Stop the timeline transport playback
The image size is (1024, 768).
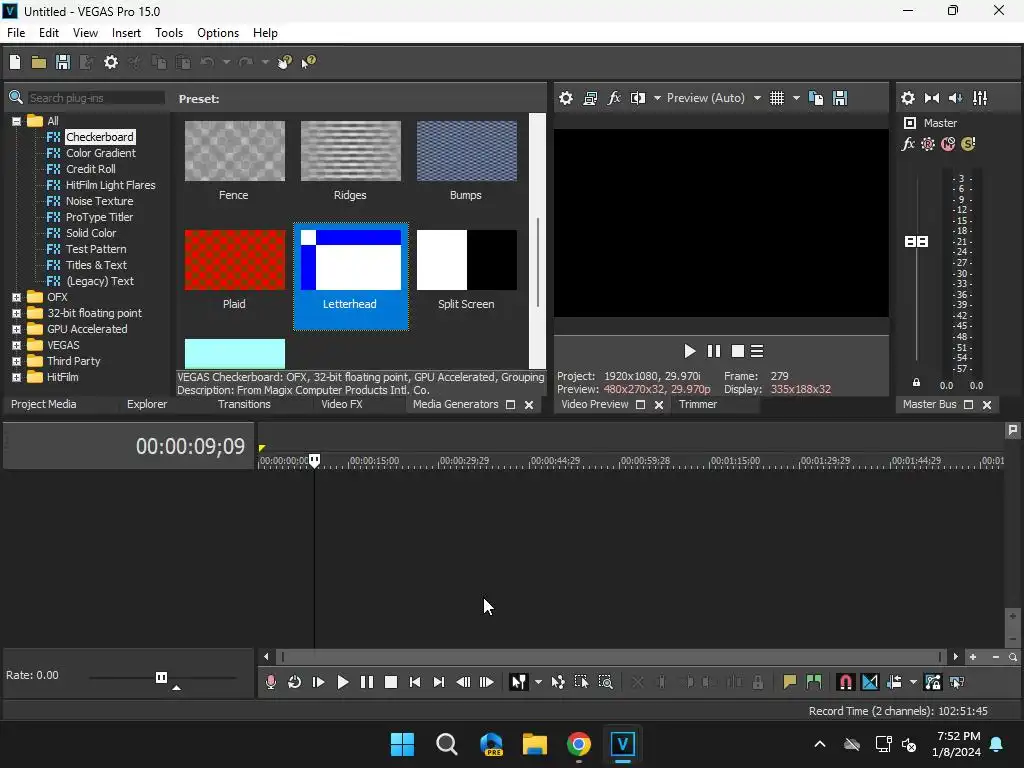pos(391,682)
